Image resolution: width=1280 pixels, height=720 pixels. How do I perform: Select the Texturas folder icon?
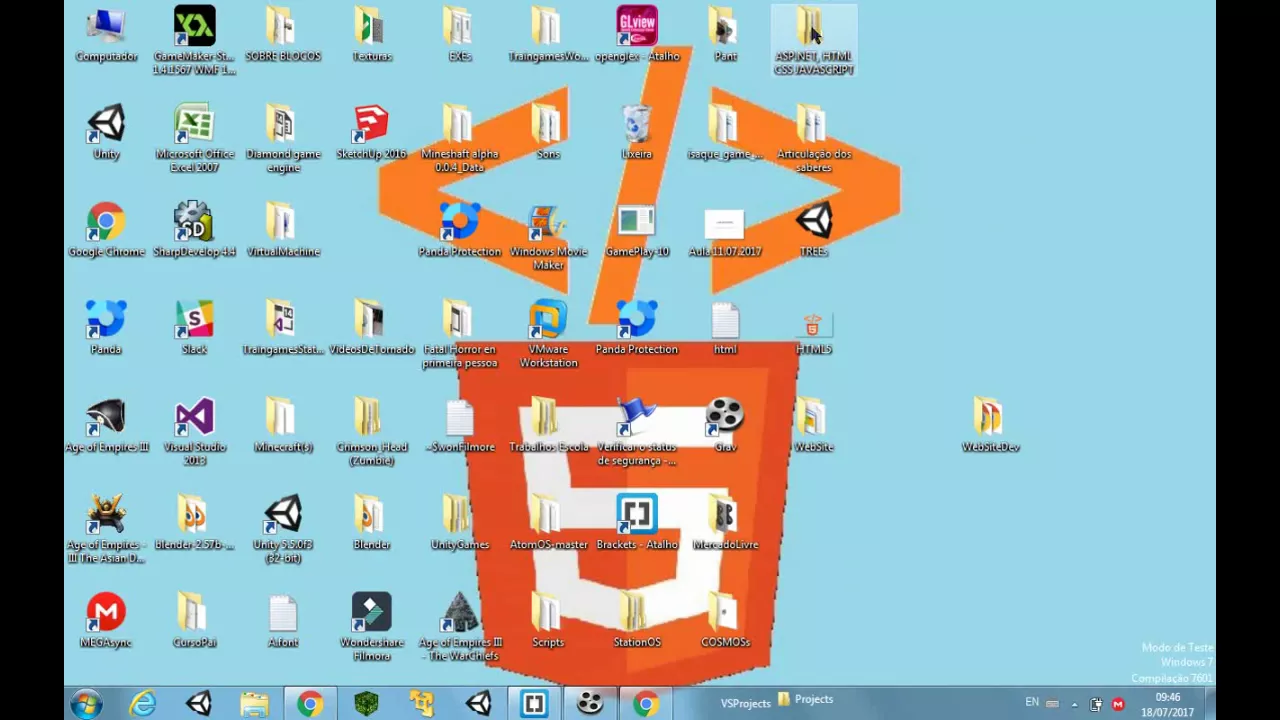point(371,35)
